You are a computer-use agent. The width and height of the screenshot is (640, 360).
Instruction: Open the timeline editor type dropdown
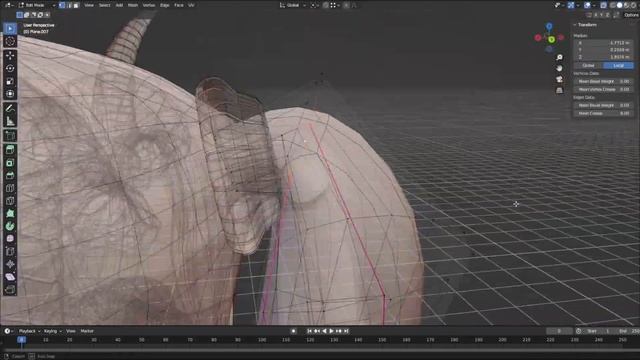tap(9, 331)
